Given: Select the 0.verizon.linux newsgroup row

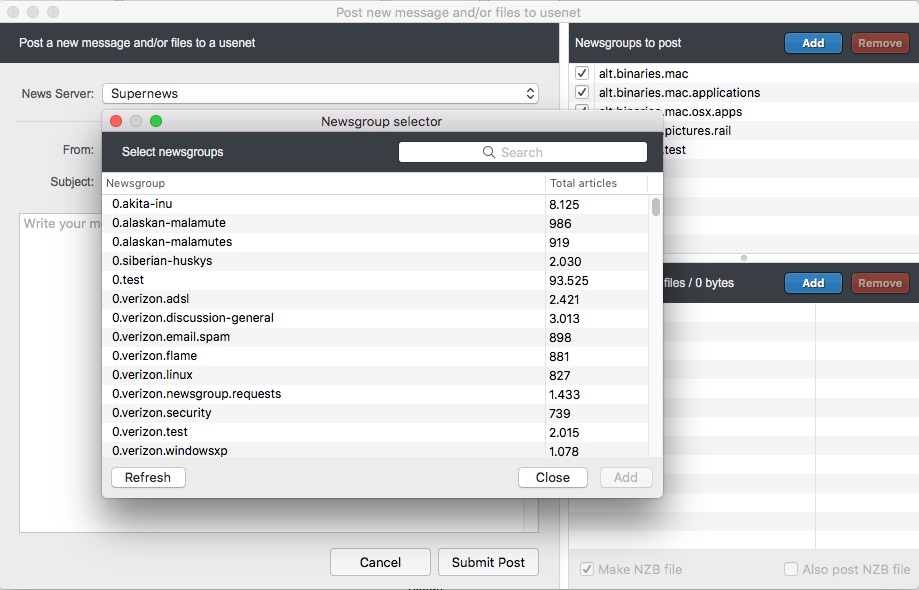Looking at the screenshot, I should (x=375, y=375).
